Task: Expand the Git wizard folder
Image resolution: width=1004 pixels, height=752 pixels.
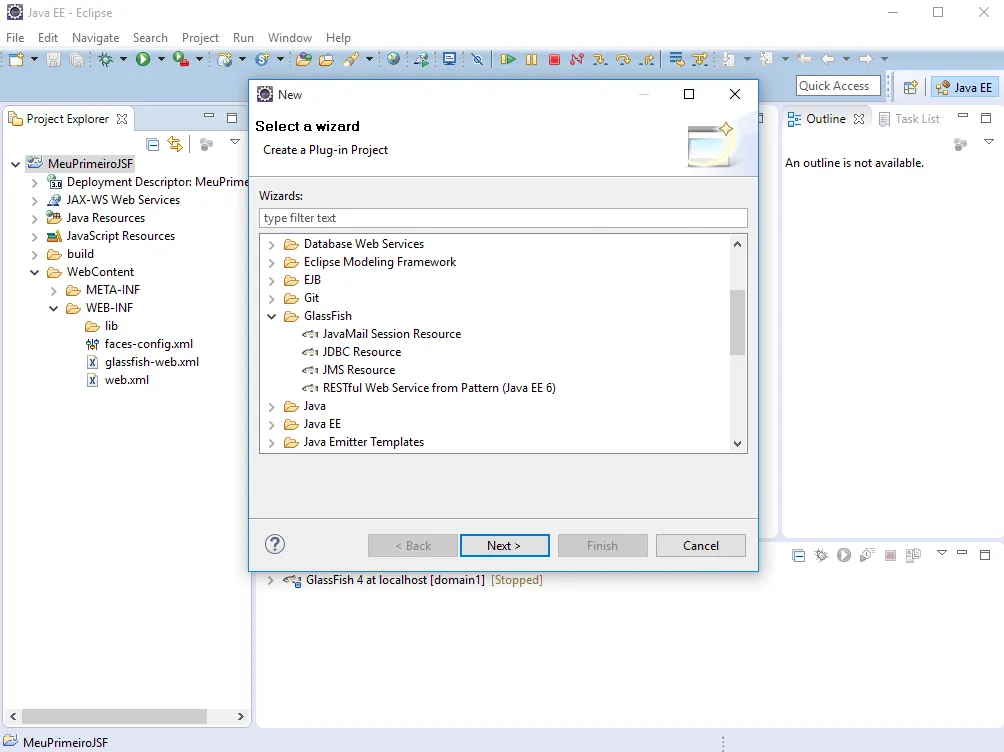Action: (x=271, y=298)
